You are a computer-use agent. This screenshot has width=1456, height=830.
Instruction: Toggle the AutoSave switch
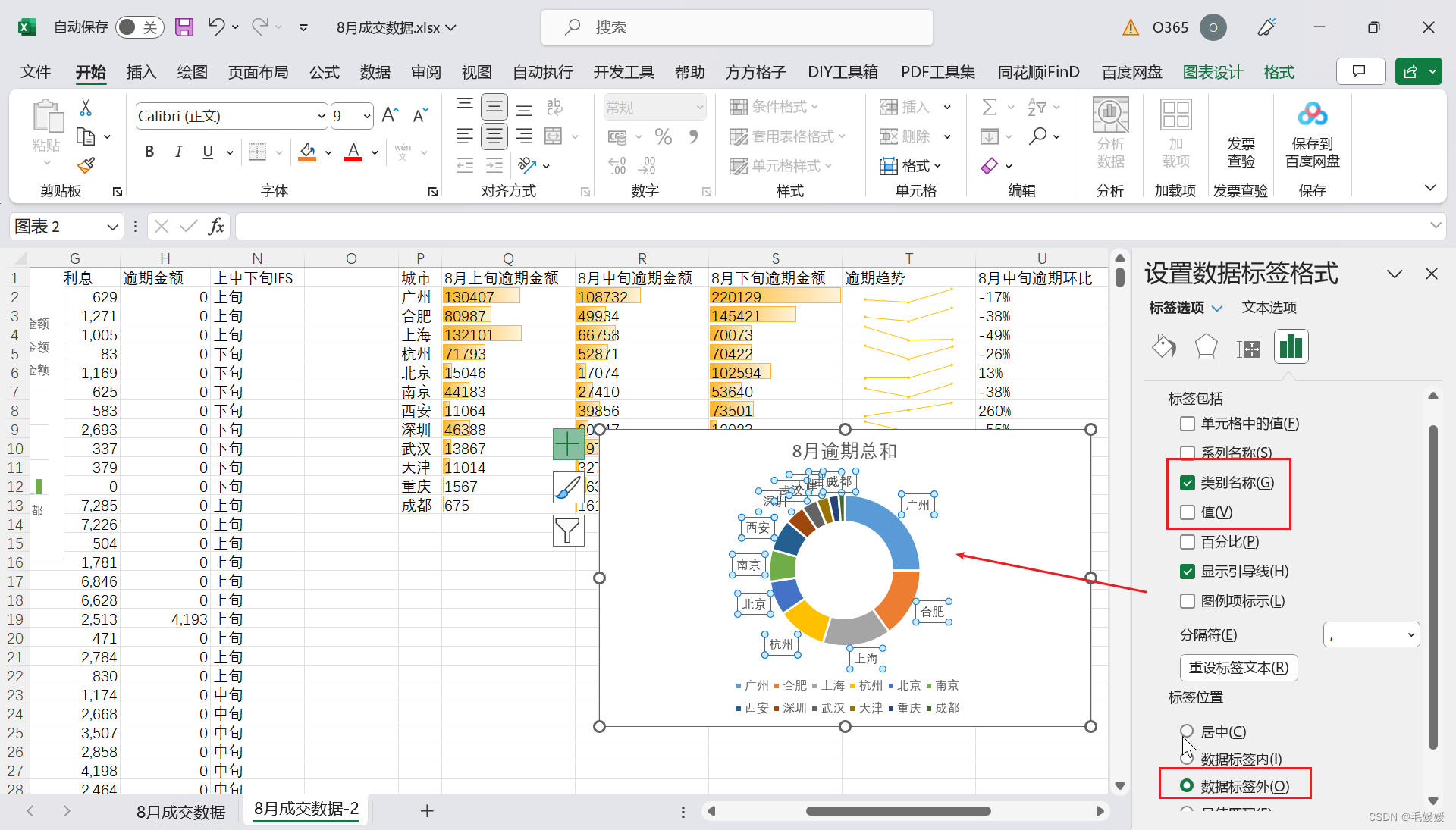(x=140, y=27)
